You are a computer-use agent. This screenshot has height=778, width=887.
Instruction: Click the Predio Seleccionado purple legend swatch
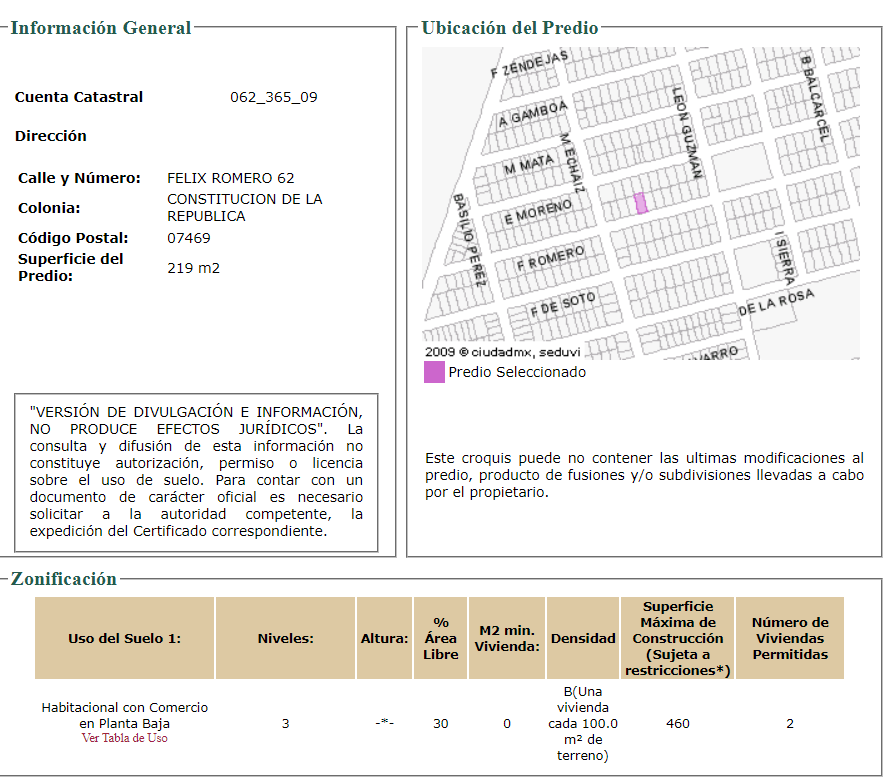pos(434,372)
